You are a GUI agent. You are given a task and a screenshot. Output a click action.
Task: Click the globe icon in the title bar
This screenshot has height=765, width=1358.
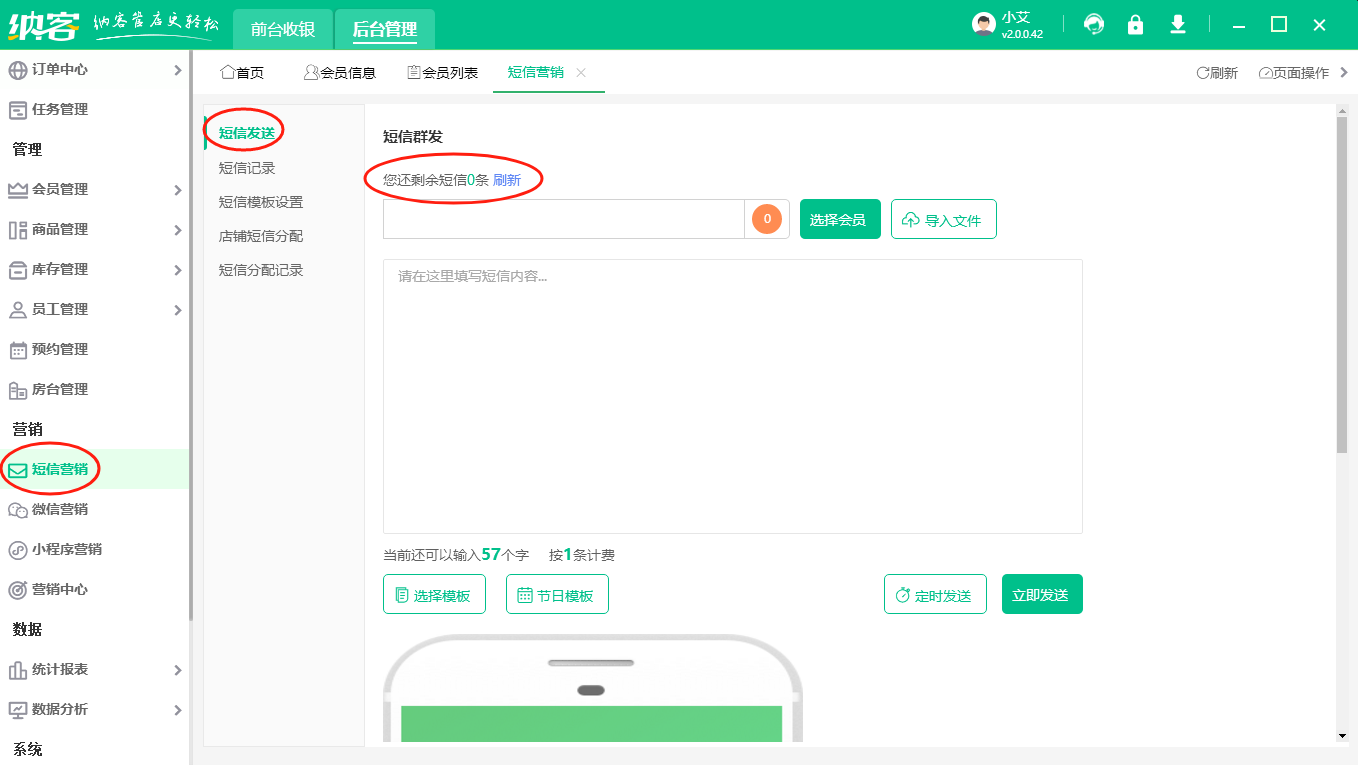coord(1093,24)
